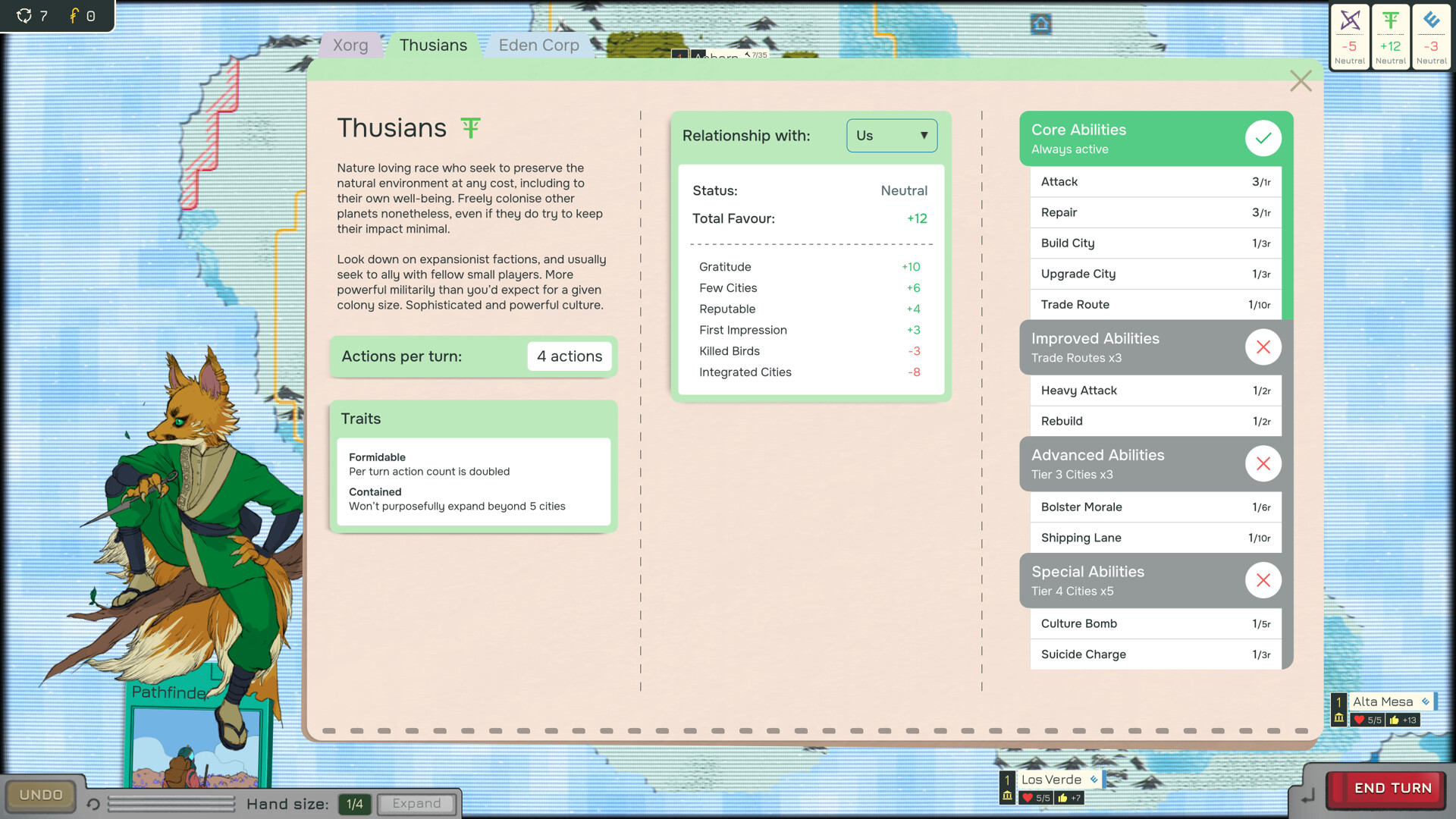Click the END TURN button
Image resolution: width=1456 pixels, height=819 pixels.
pyautogui.click(x=1385, y=789)
